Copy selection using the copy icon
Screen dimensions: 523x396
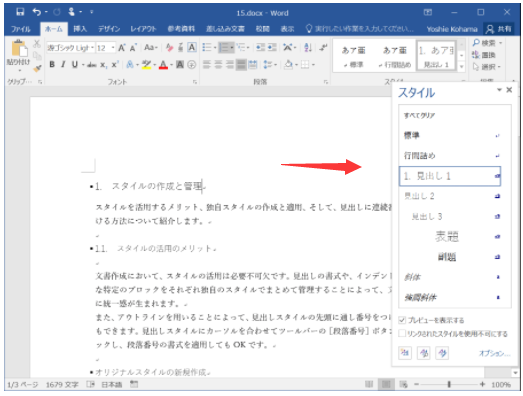(37, 55)
